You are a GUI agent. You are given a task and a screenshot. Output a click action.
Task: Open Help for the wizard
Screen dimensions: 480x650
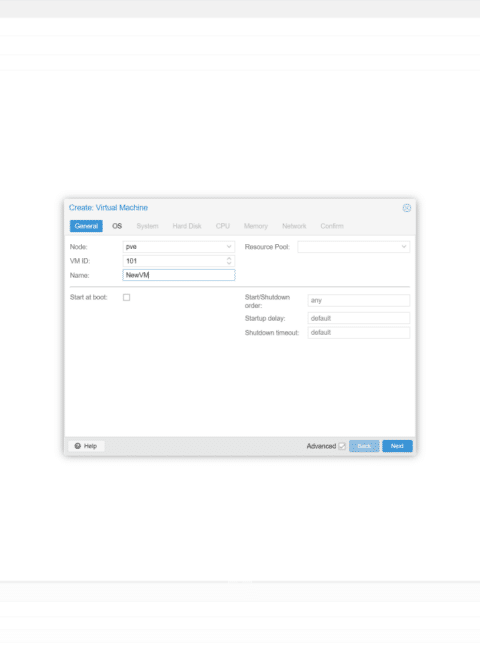[x=86, y=446]
